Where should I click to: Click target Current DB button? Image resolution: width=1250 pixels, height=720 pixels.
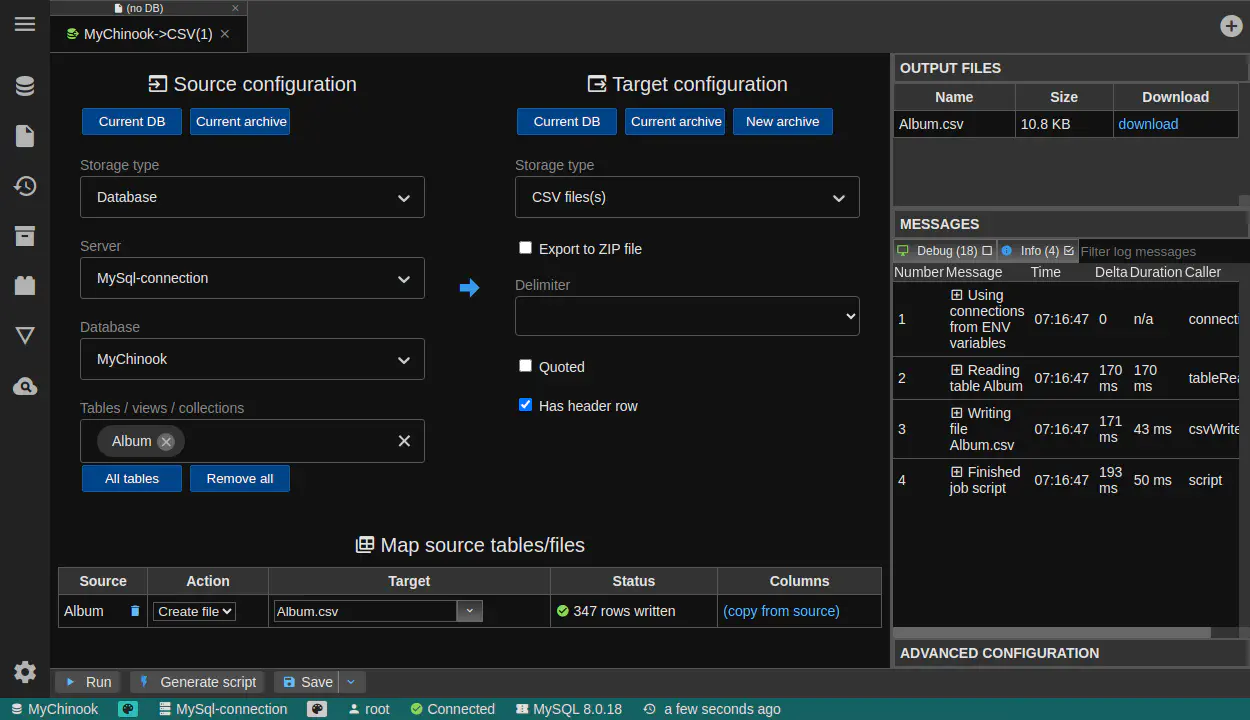[567, 121]
